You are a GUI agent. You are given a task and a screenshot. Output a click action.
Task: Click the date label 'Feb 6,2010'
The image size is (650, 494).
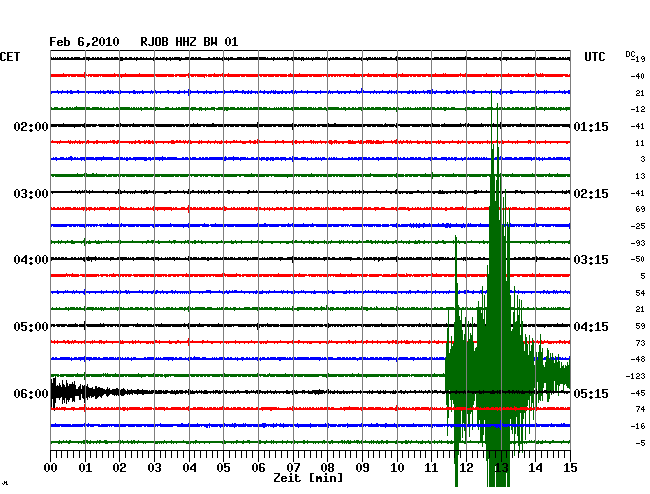coord(84,42)
